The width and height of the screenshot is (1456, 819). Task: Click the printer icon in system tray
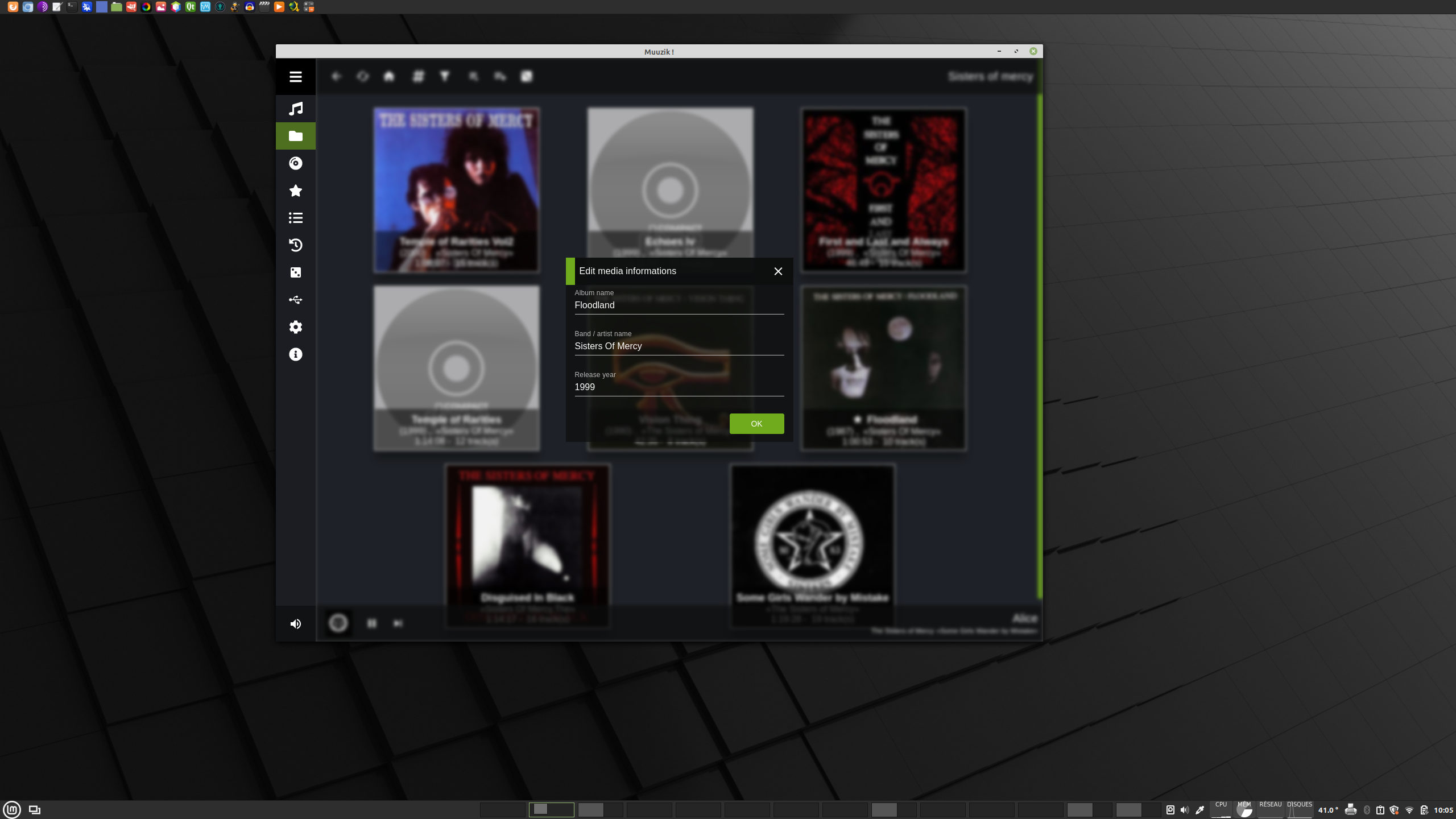[1351, 810]
